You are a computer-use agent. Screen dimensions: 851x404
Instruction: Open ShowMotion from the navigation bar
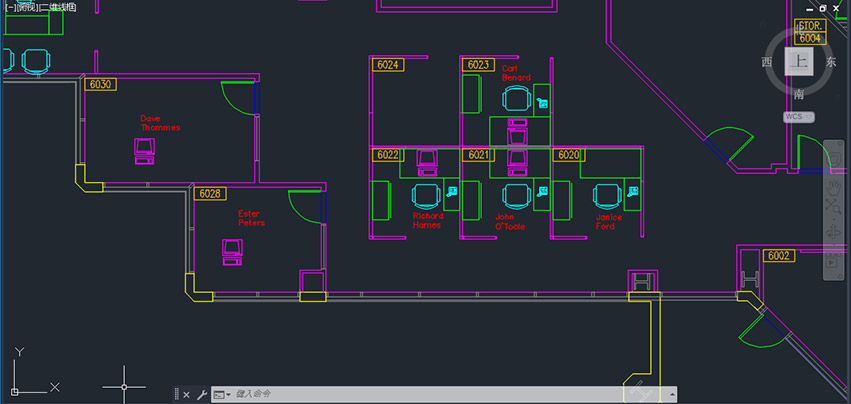pos(833,262)
